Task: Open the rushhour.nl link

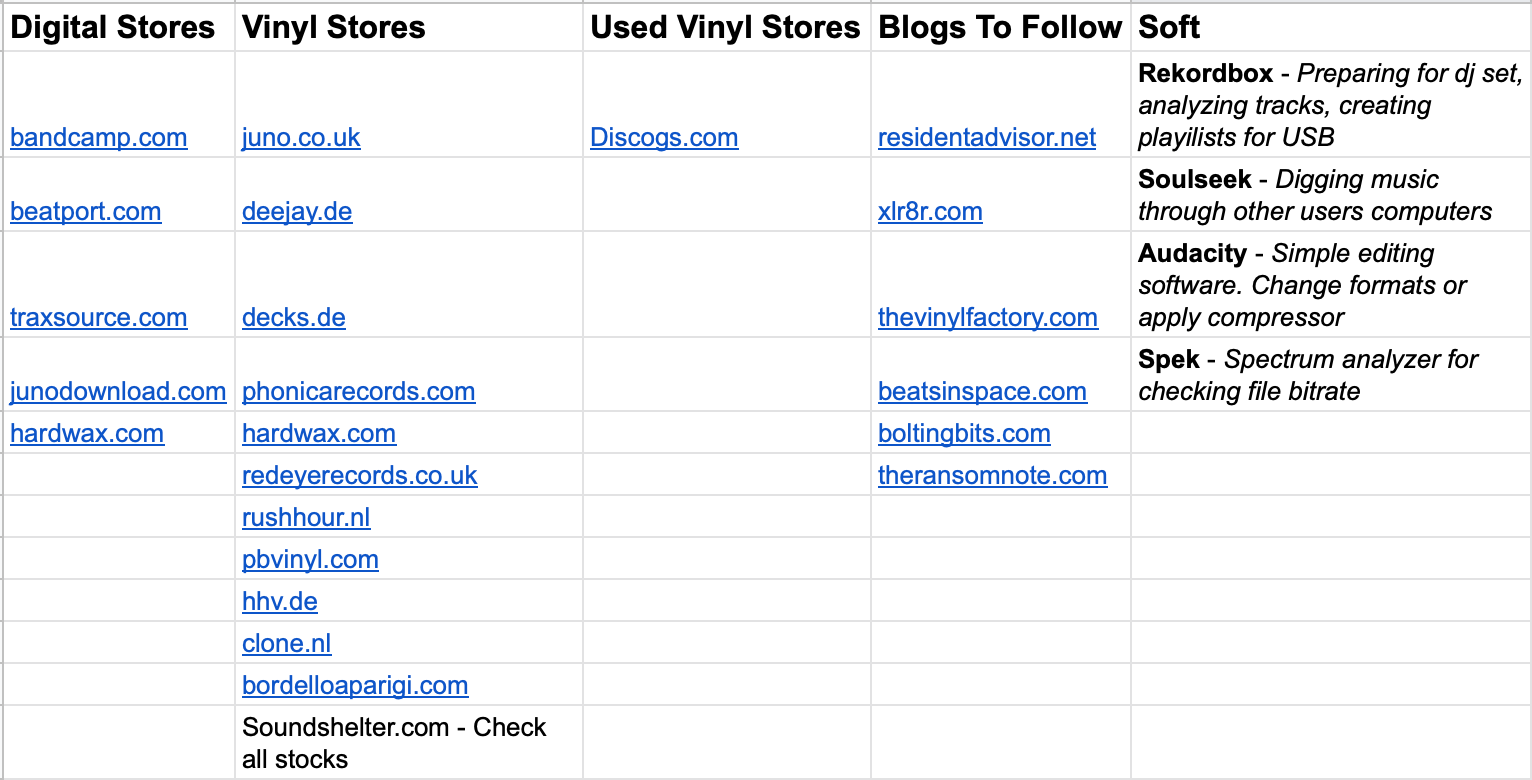Action: tap(306, 517)
